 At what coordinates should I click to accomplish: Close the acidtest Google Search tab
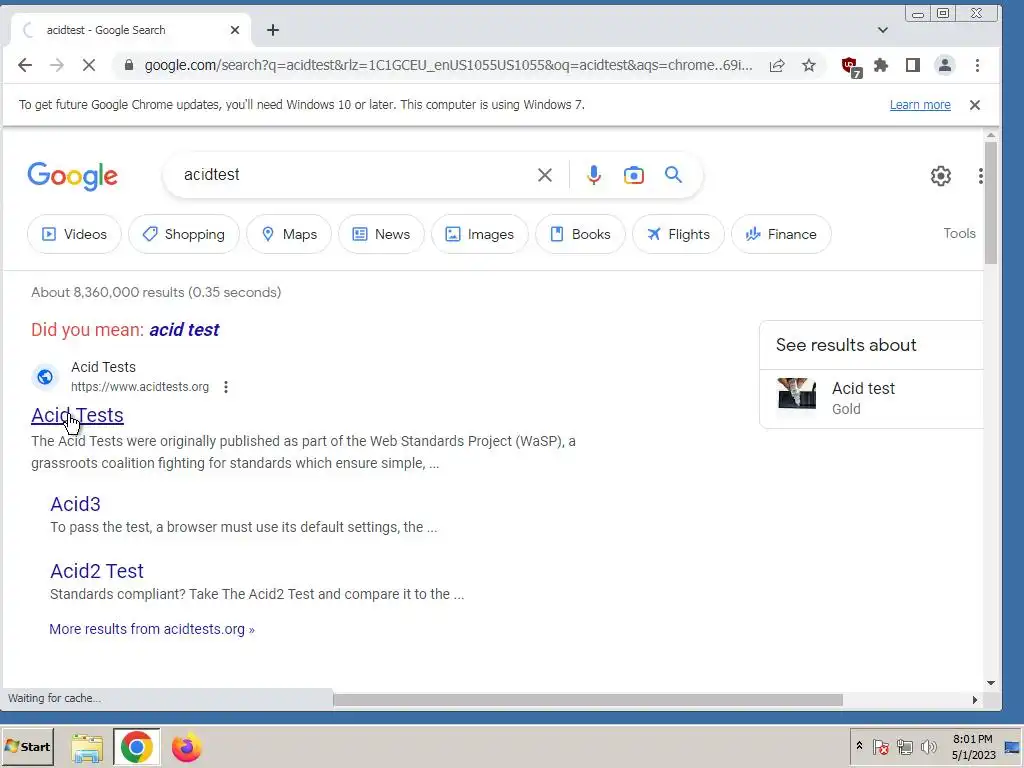[235, 30]
